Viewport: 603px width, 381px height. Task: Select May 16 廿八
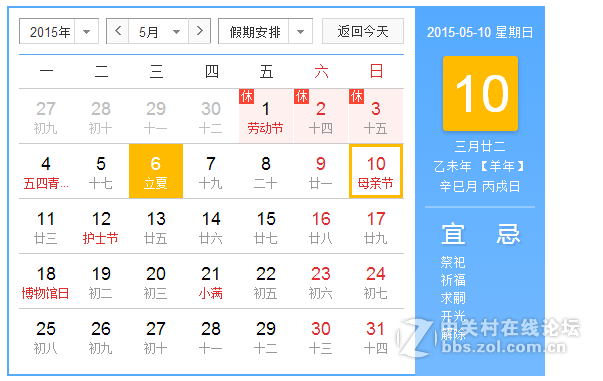click(x=321, y=226)
